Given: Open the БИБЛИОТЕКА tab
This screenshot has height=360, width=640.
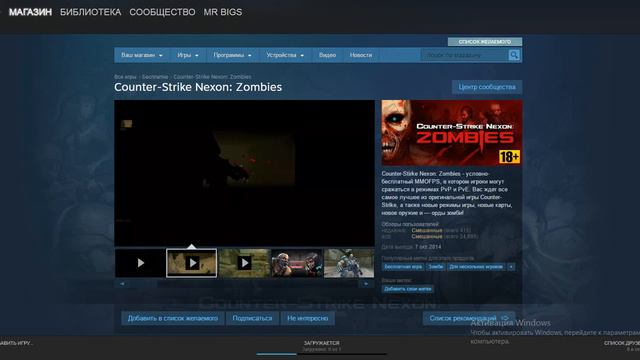Looking at the screenshot, I should pyautogui.click(x=91, y=12).
